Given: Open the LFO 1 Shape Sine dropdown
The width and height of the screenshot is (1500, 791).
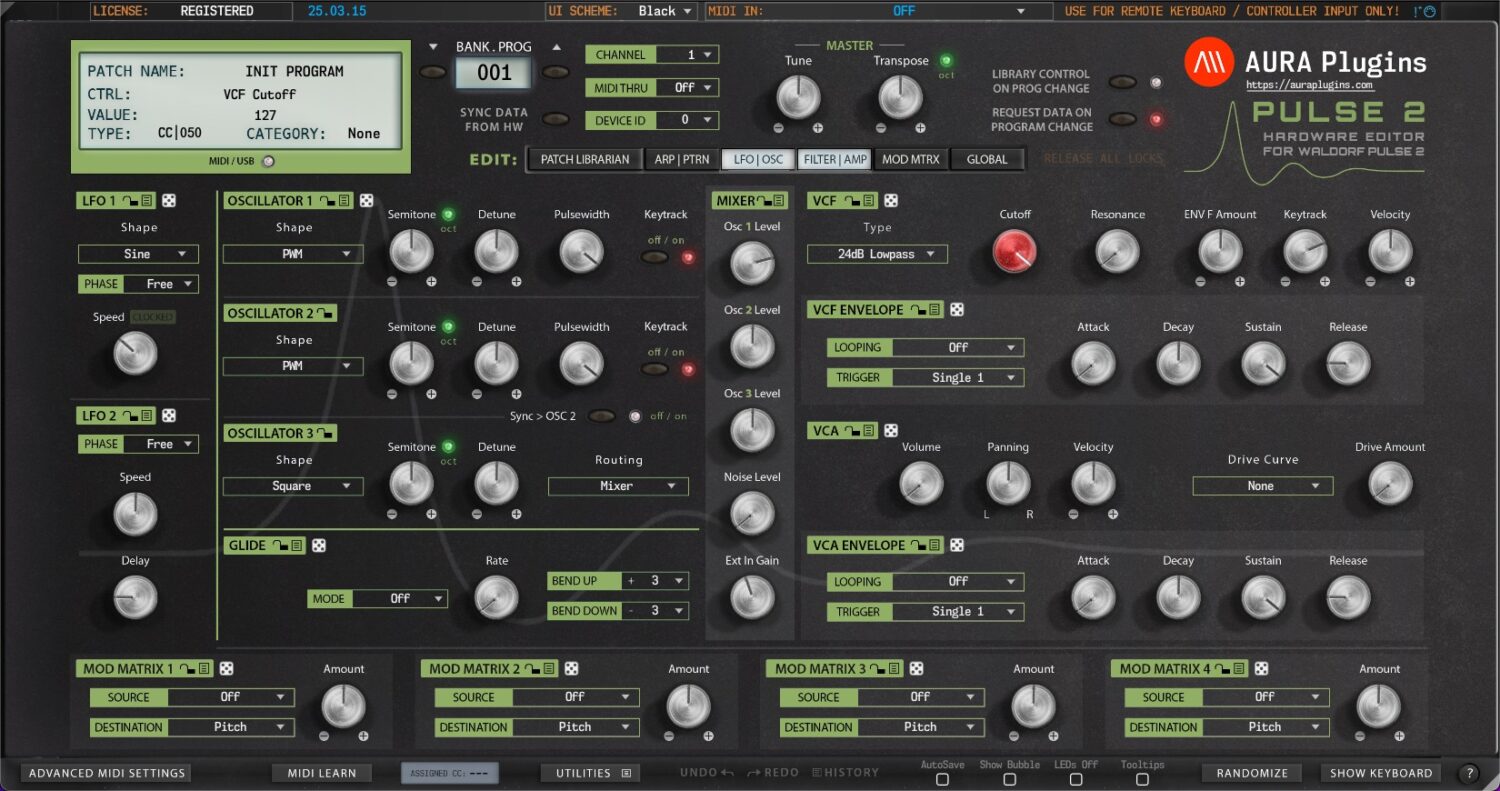Looking at the screenshot, I should click(138, 254).
